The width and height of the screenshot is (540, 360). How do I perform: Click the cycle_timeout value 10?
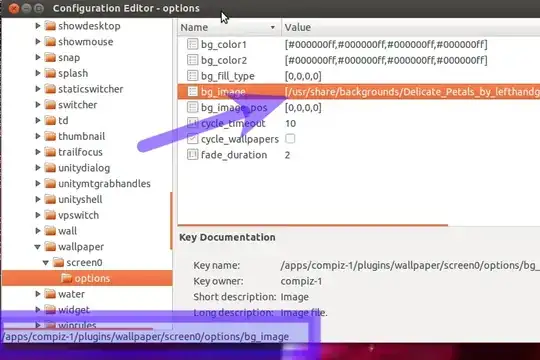290,123
